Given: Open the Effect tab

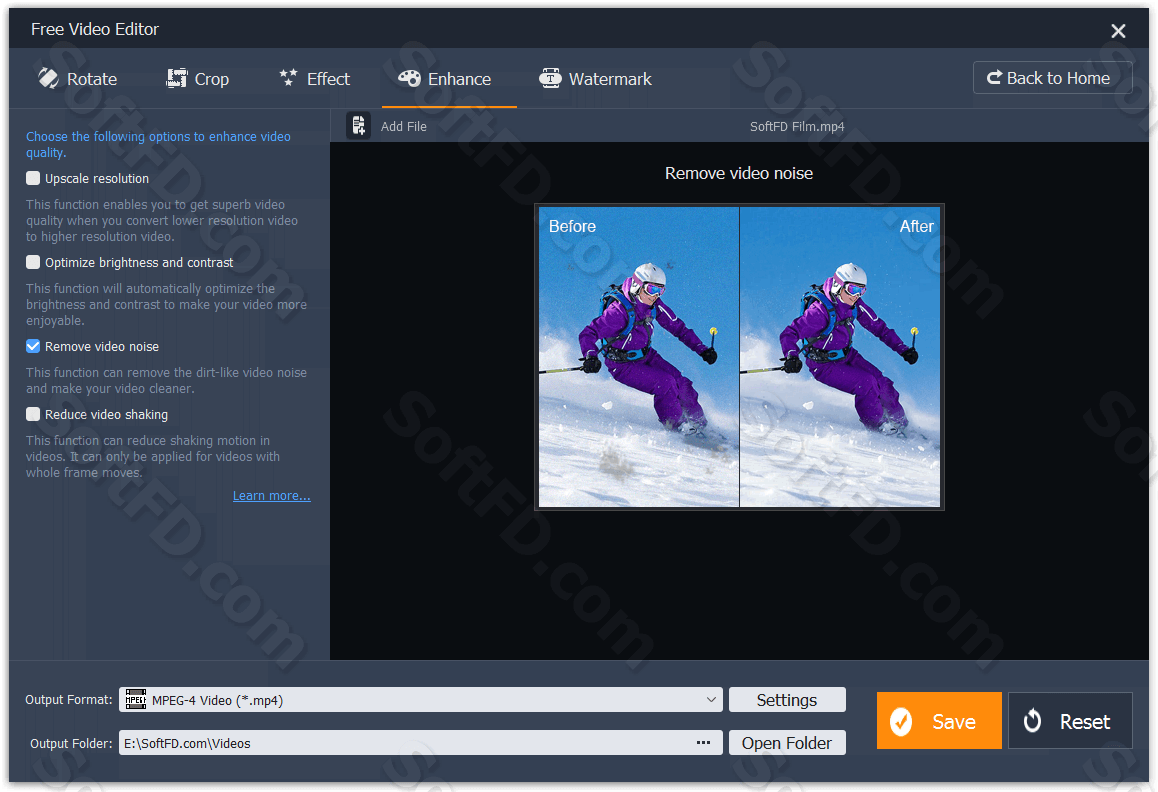Looking at the screenshot, I should [314, 79].
